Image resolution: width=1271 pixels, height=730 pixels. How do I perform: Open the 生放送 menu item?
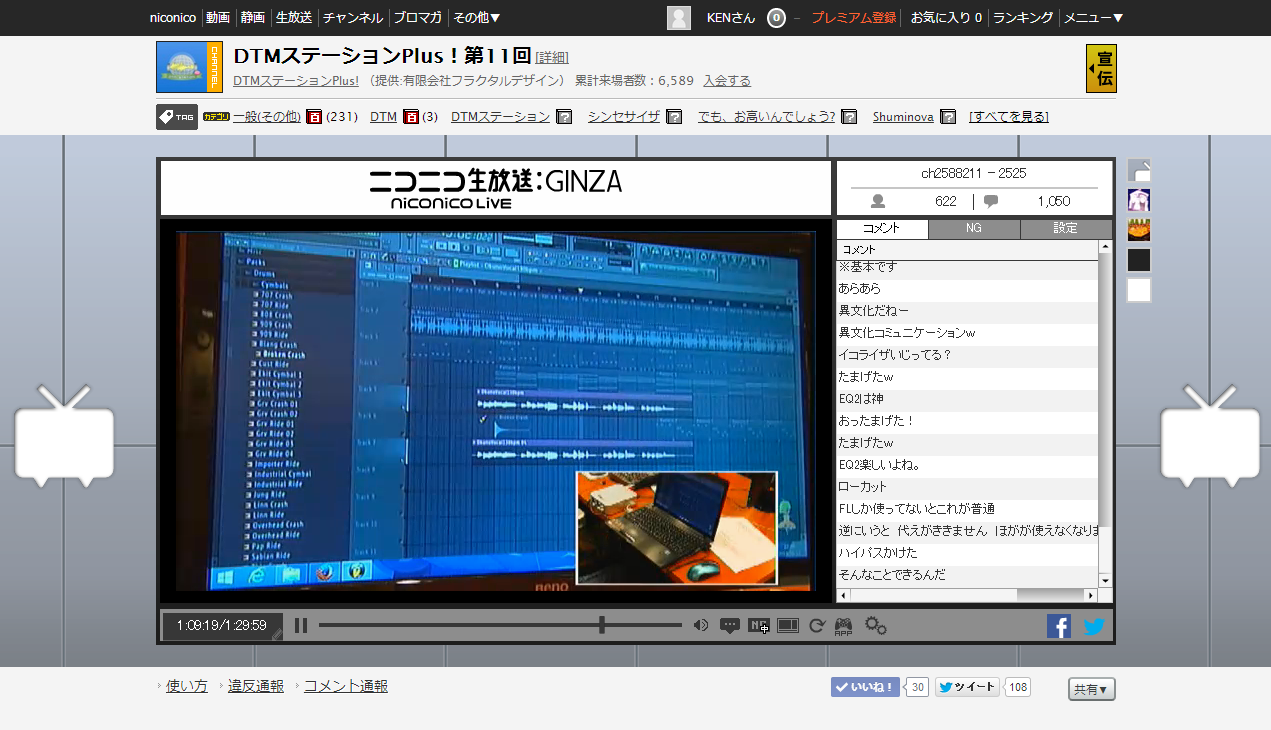pos(294,18)
